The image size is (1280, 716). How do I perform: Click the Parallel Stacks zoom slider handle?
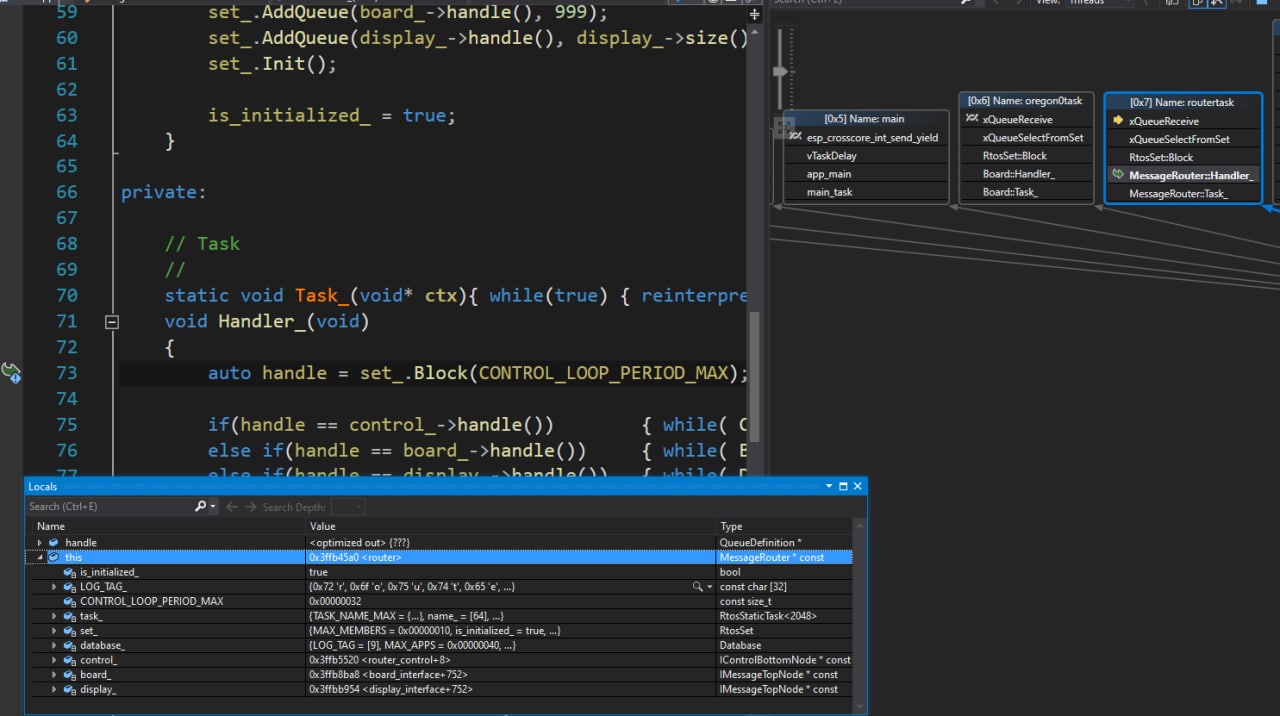pyautogui.click(x=782, y=71)
